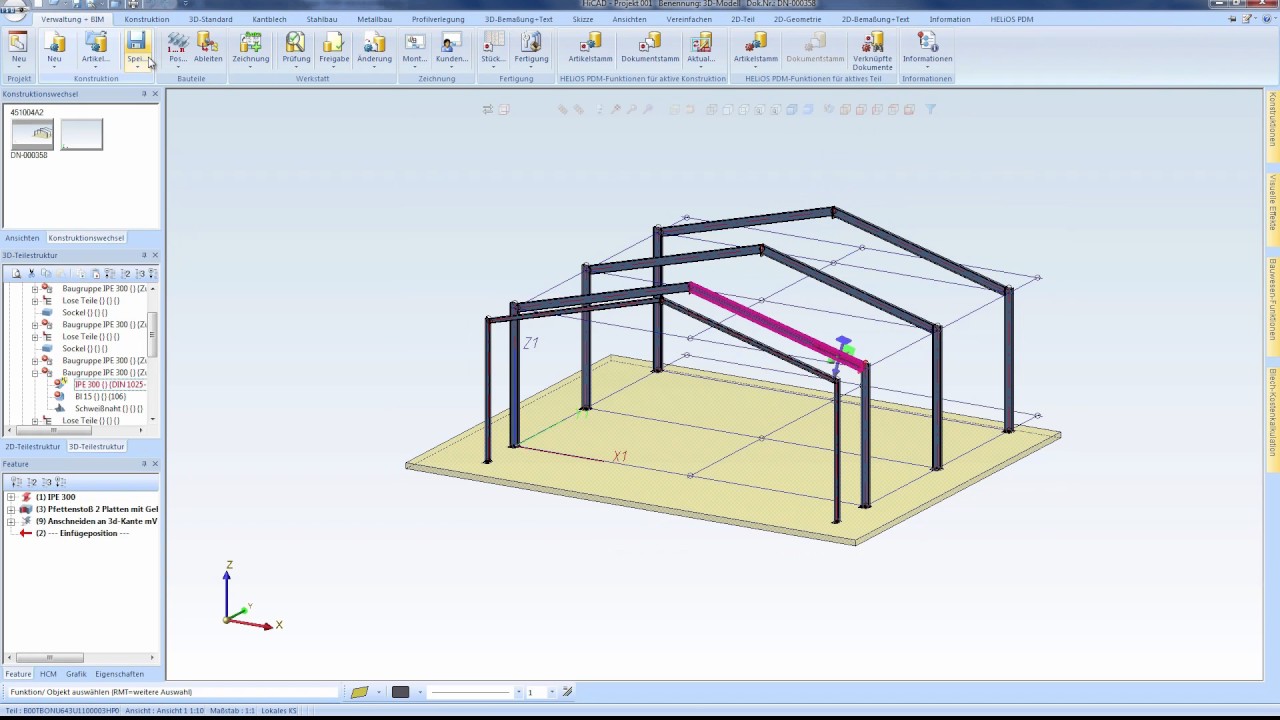1280x720 pixels.
Task: Click the Ableiten icon in Bauteile group
Action: [208, 46]
